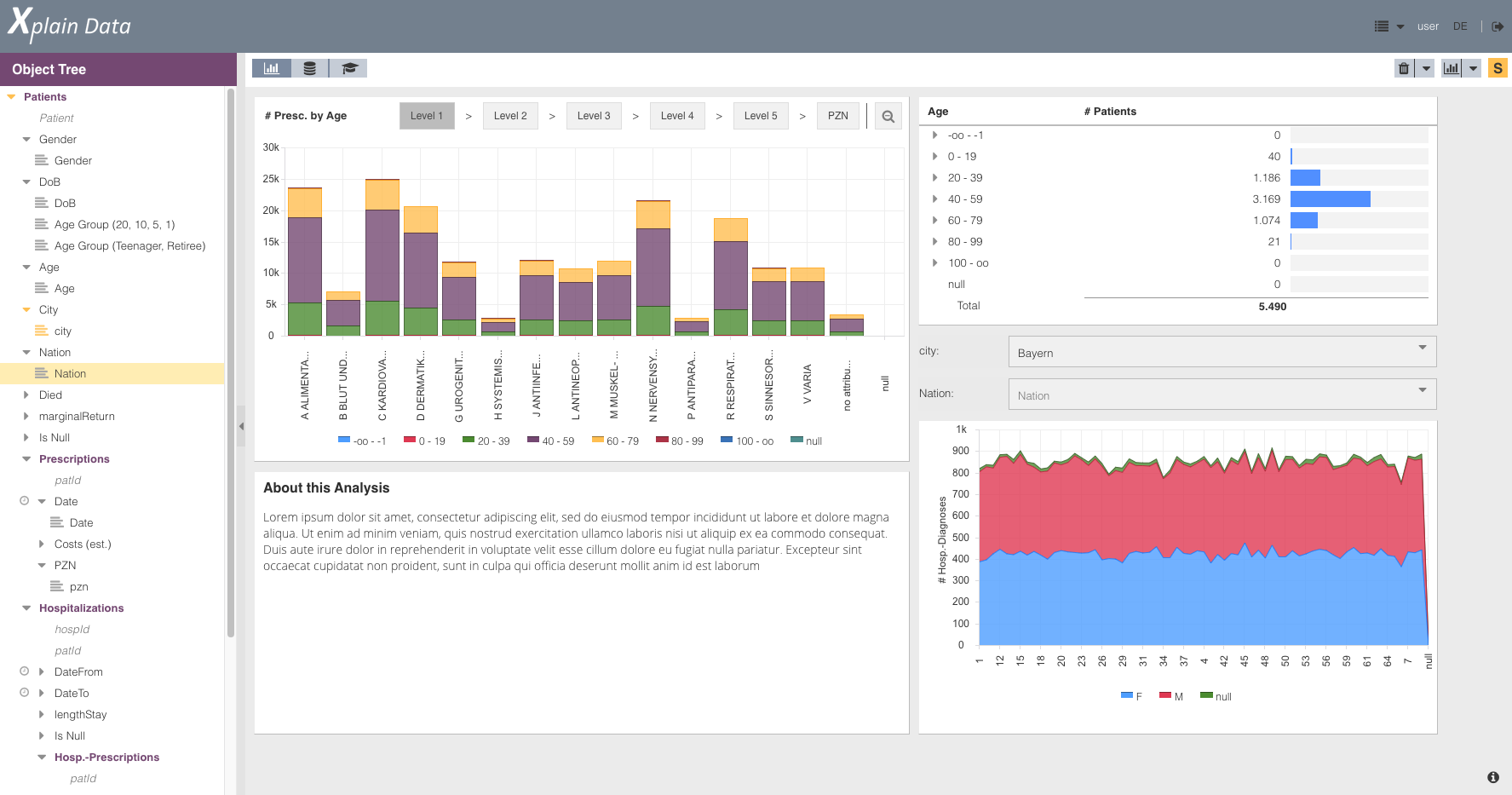1512x795 pixels.
Task: Expand the Died tree node
Action: pyautogui.click(x=26, y=395)
